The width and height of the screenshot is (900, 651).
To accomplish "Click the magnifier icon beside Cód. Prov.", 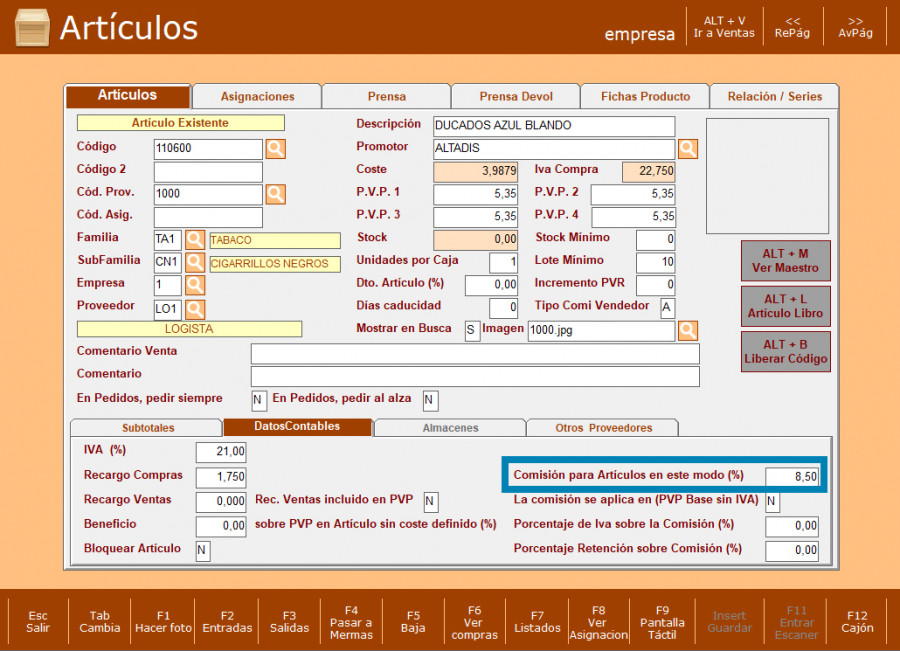I will [275, 194].
